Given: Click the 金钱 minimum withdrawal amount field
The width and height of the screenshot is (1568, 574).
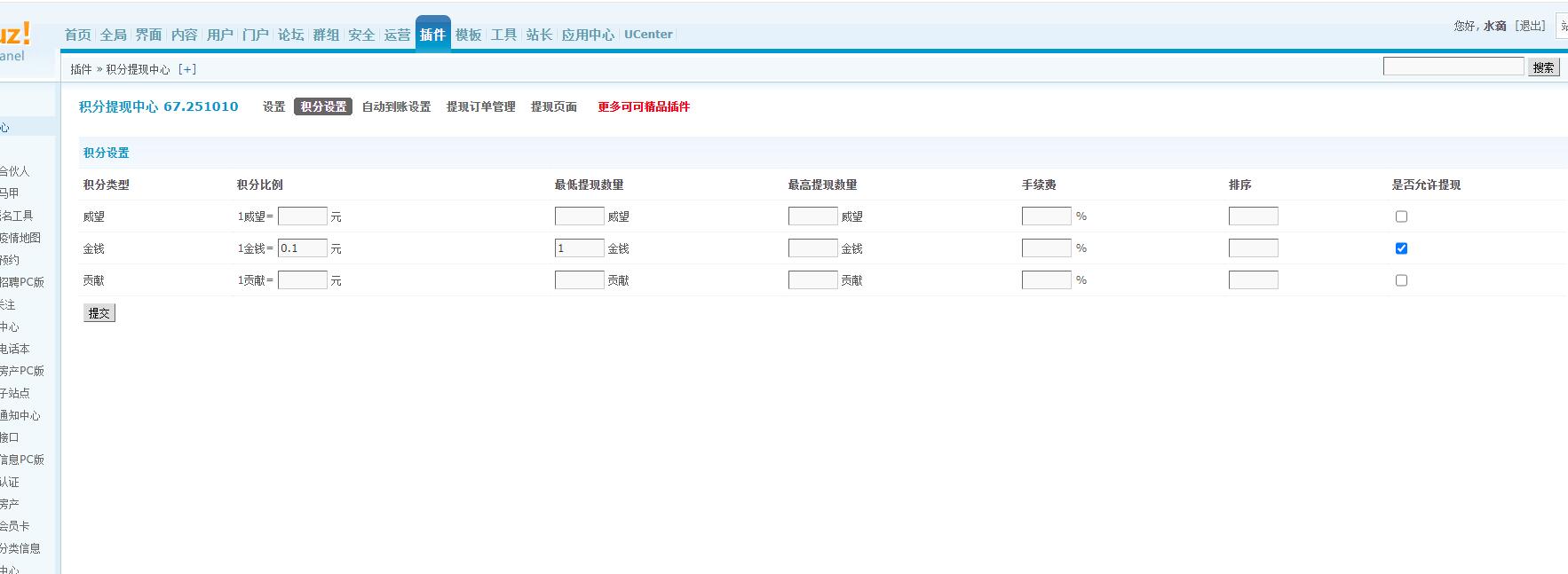Looking at the screenshot, I should (x=579, y=248).
